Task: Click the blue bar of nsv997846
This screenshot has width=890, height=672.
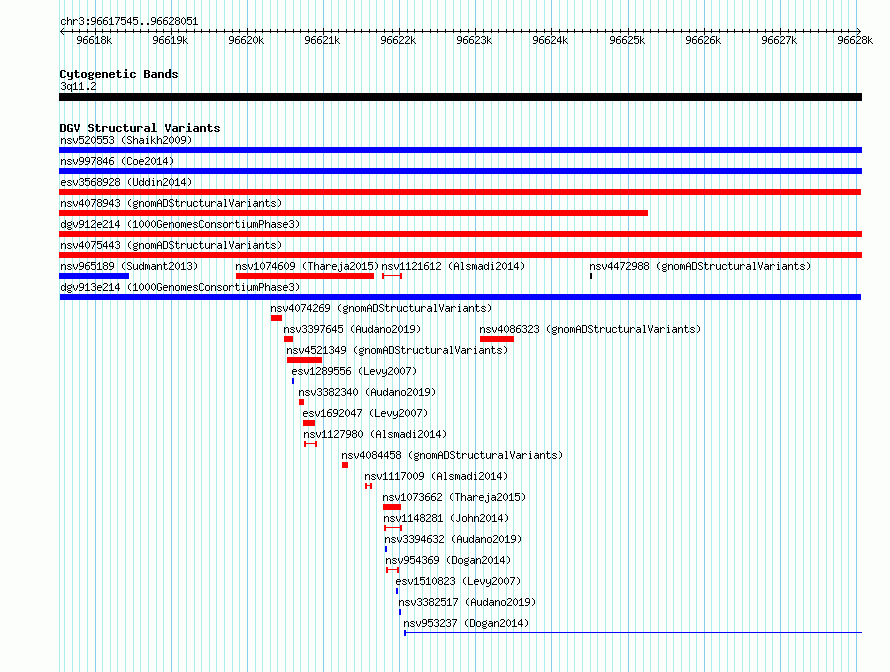Action: pyautogui.click(x=460, y=171)
